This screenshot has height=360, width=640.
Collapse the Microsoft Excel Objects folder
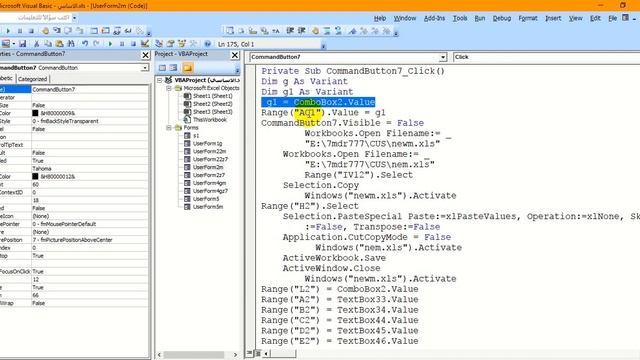pyautogui.click(x=169, y=88)
